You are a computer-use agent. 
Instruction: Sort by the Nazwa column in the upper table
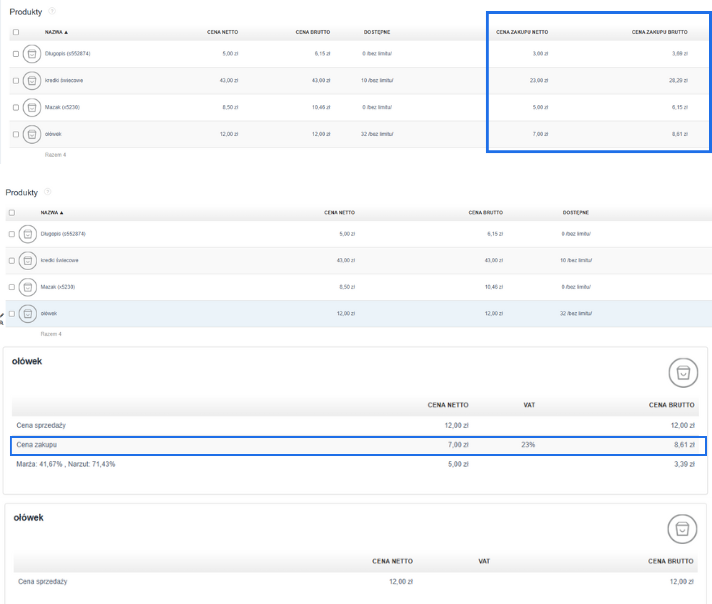(54, 32)
